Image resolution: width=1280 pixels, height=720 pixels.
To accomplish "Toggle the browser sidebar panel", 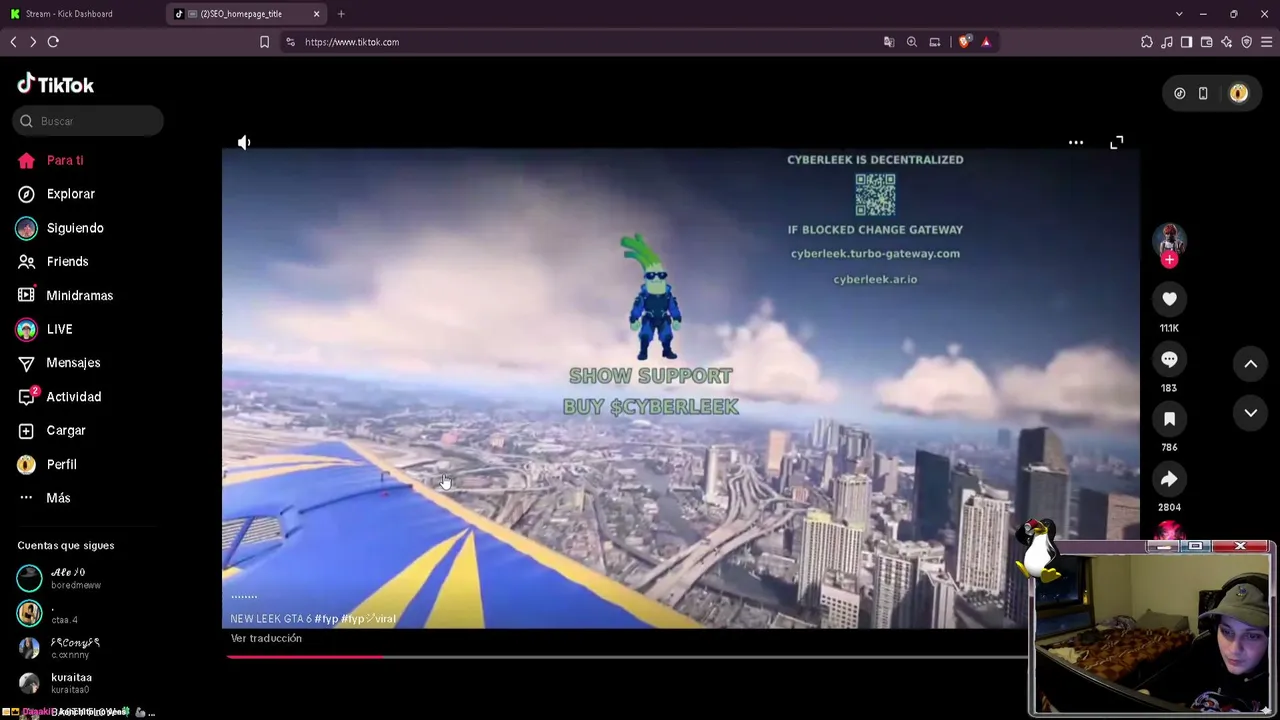I will 1186,42.
